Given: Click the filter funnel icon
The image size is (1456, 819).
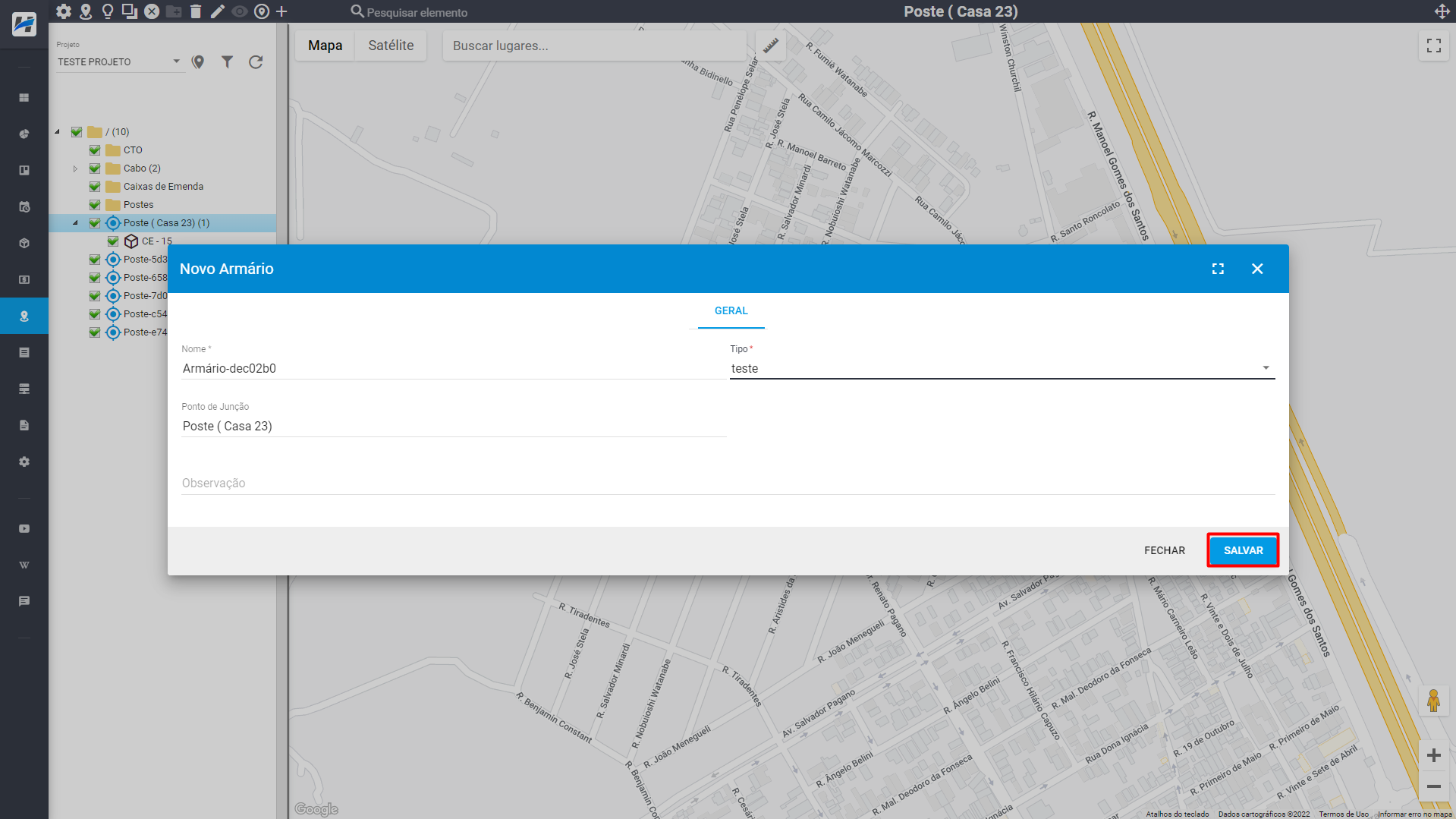Looking at the screenshot, I should [227, 62].
